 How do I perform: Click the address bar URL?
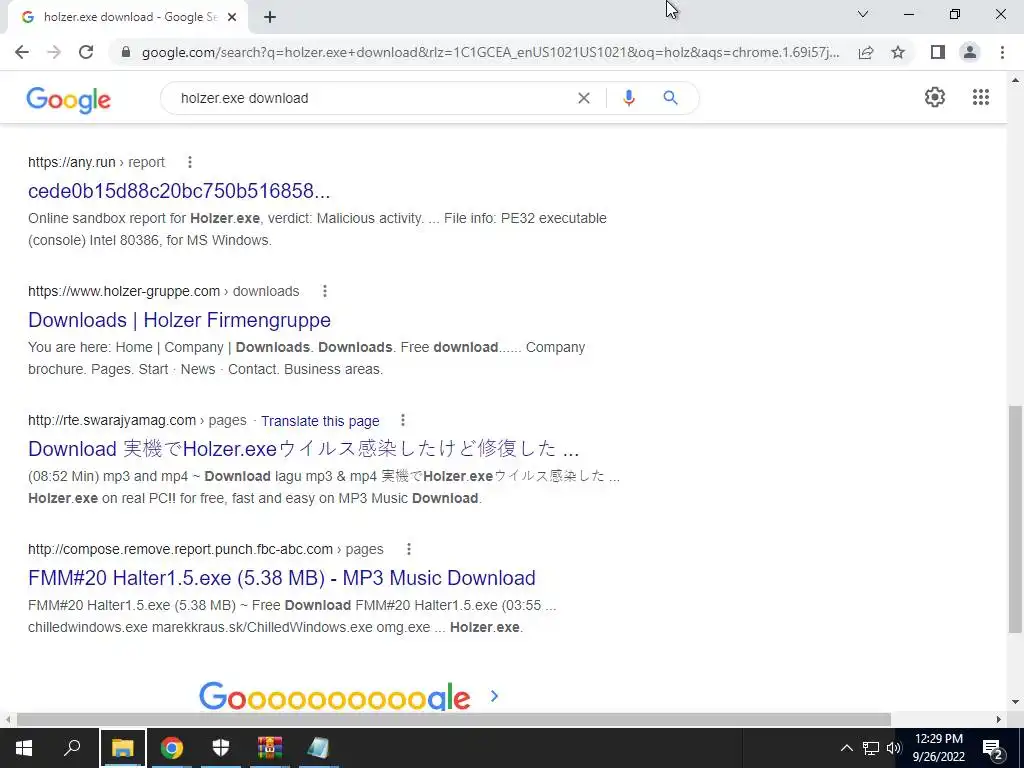click(x=490, y=52)
